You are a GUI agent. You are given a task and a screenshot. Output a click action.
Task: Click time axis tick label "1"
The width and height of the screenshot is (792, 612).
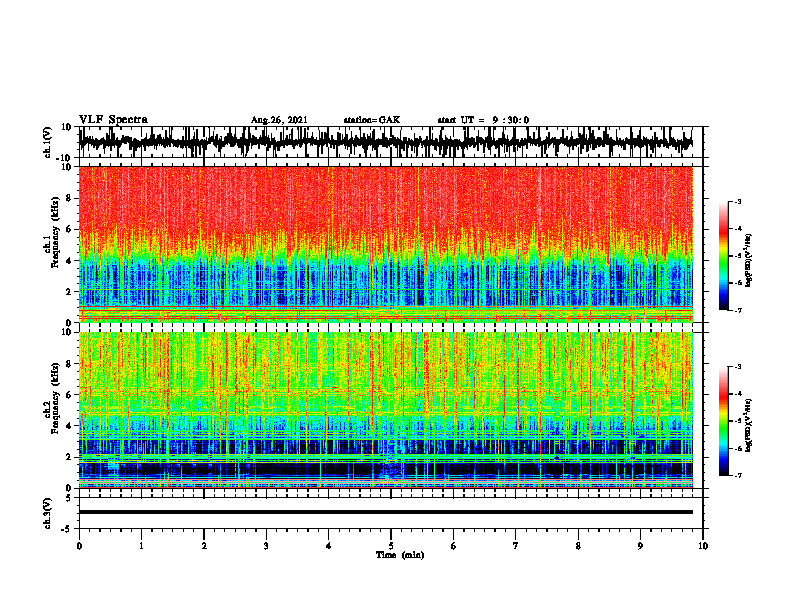141,546
